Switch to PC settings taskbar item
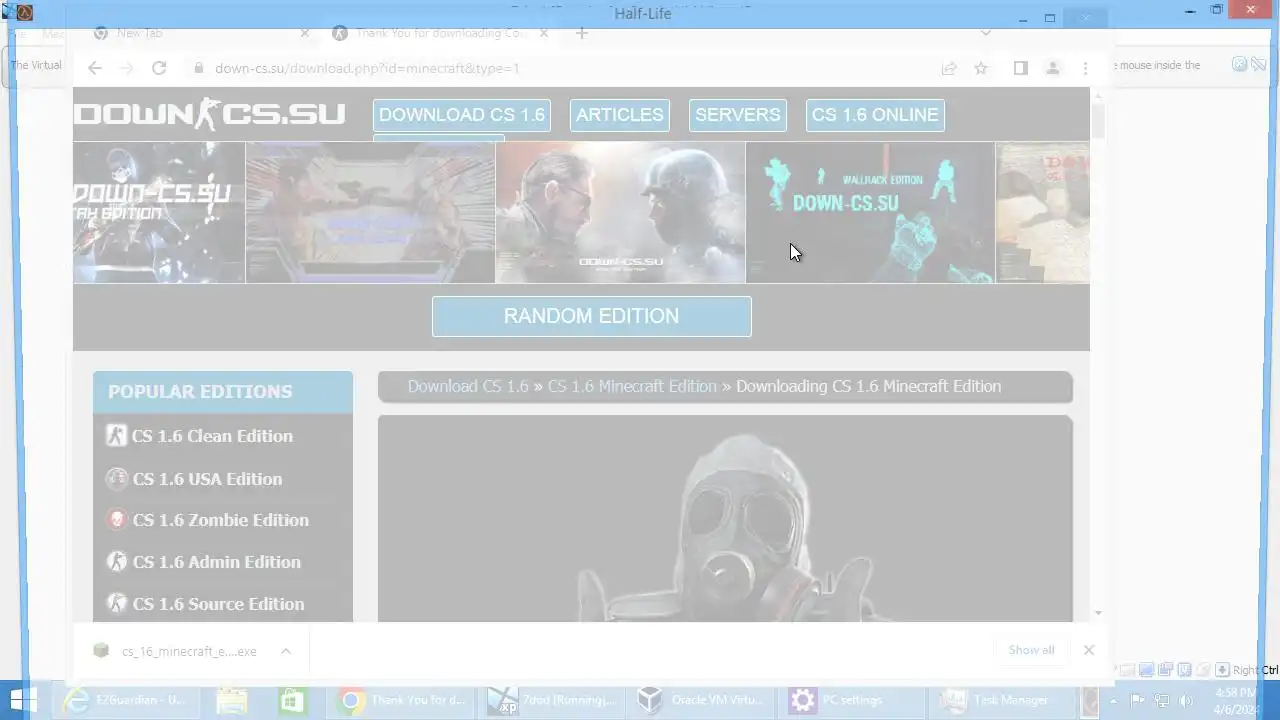1280x720 pixels. click(x=851, y=700)
